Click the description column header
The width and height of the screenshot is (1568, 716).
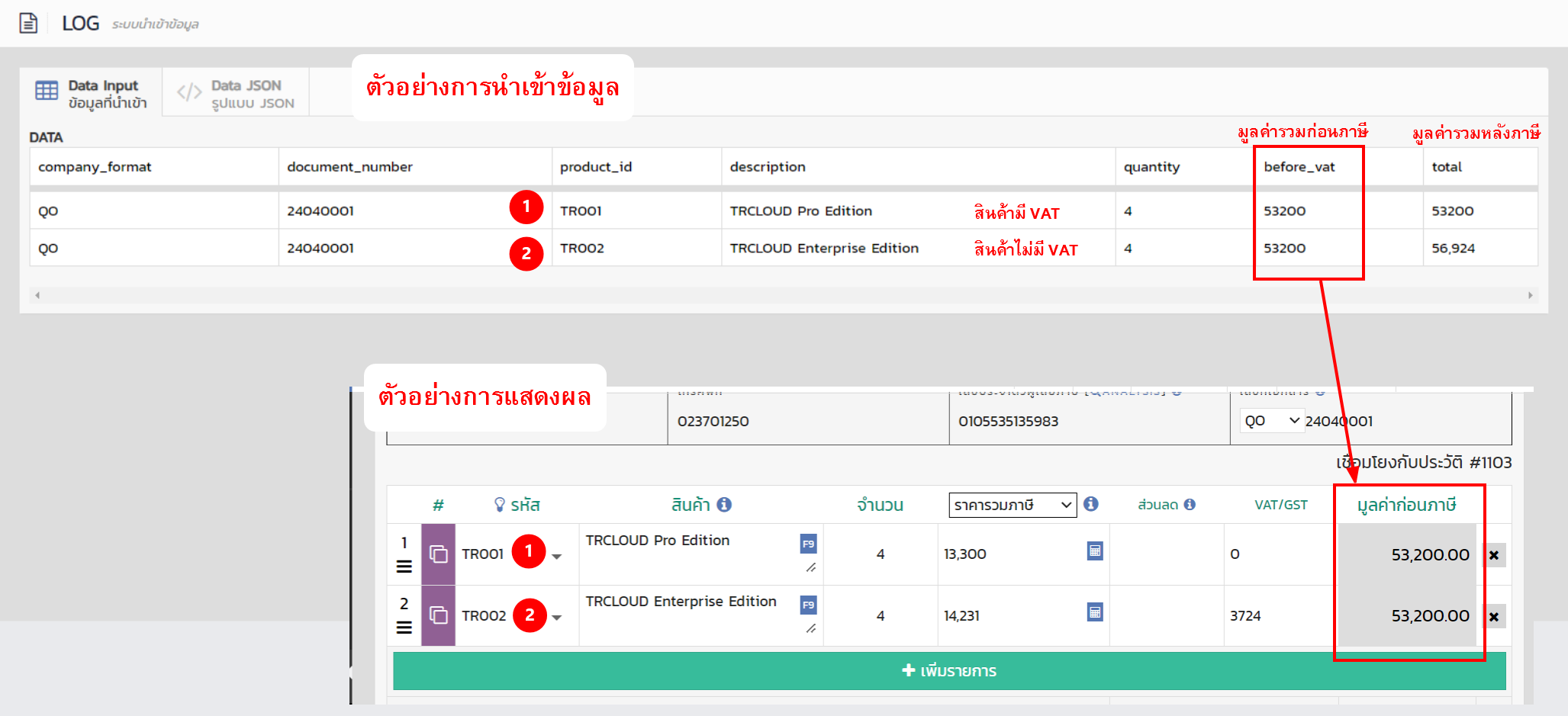click(x=918, y=167)
